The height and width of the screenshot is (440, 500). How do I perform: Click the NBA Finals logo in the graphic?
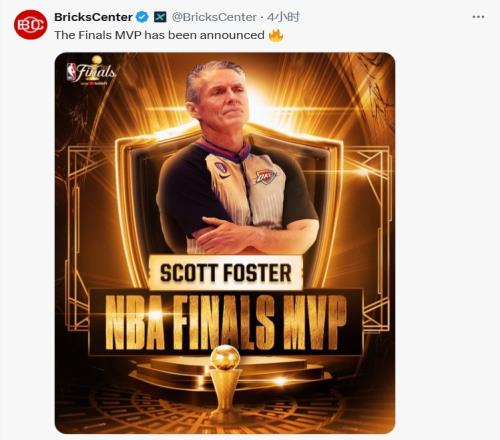click(x=91, y=71)
